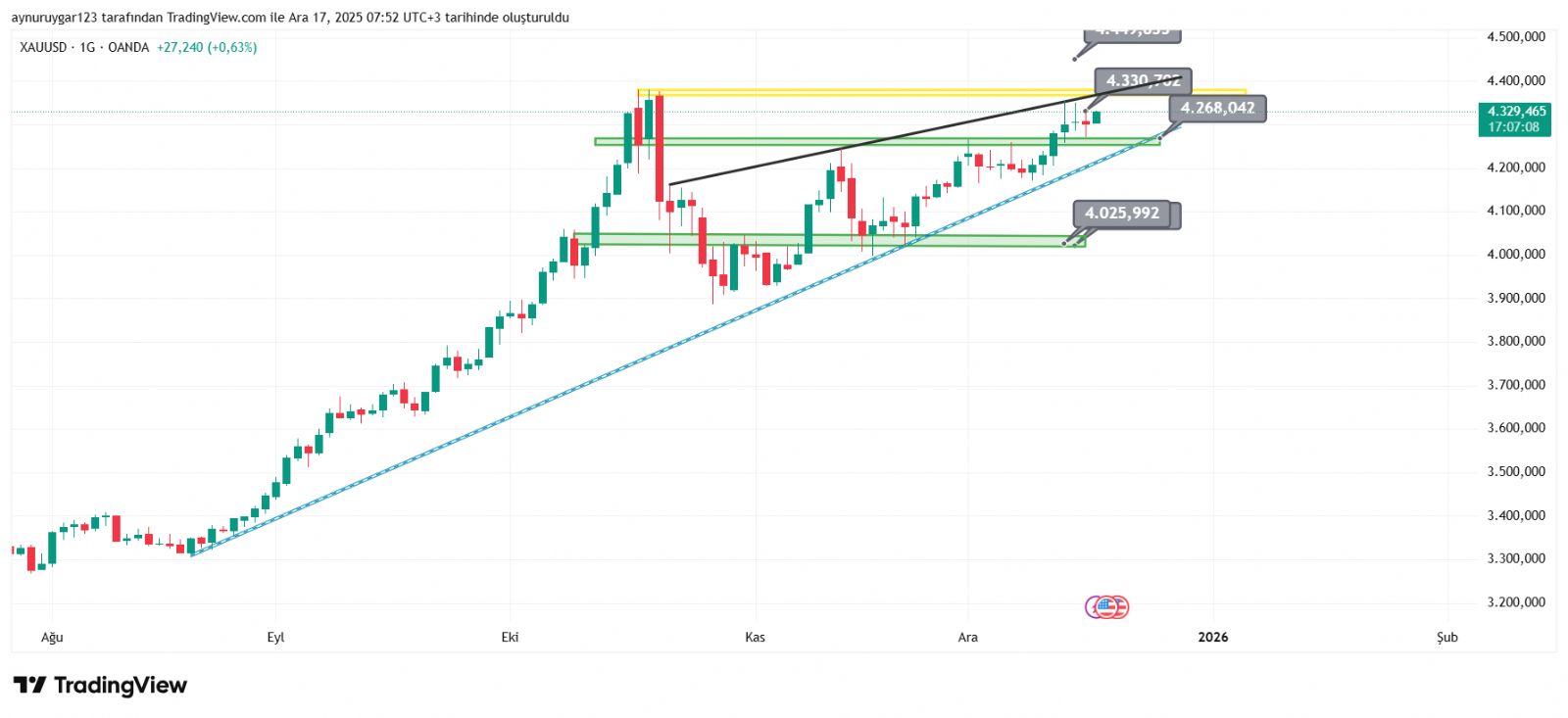Click the large red candle at October peak

tap(660, 147)
